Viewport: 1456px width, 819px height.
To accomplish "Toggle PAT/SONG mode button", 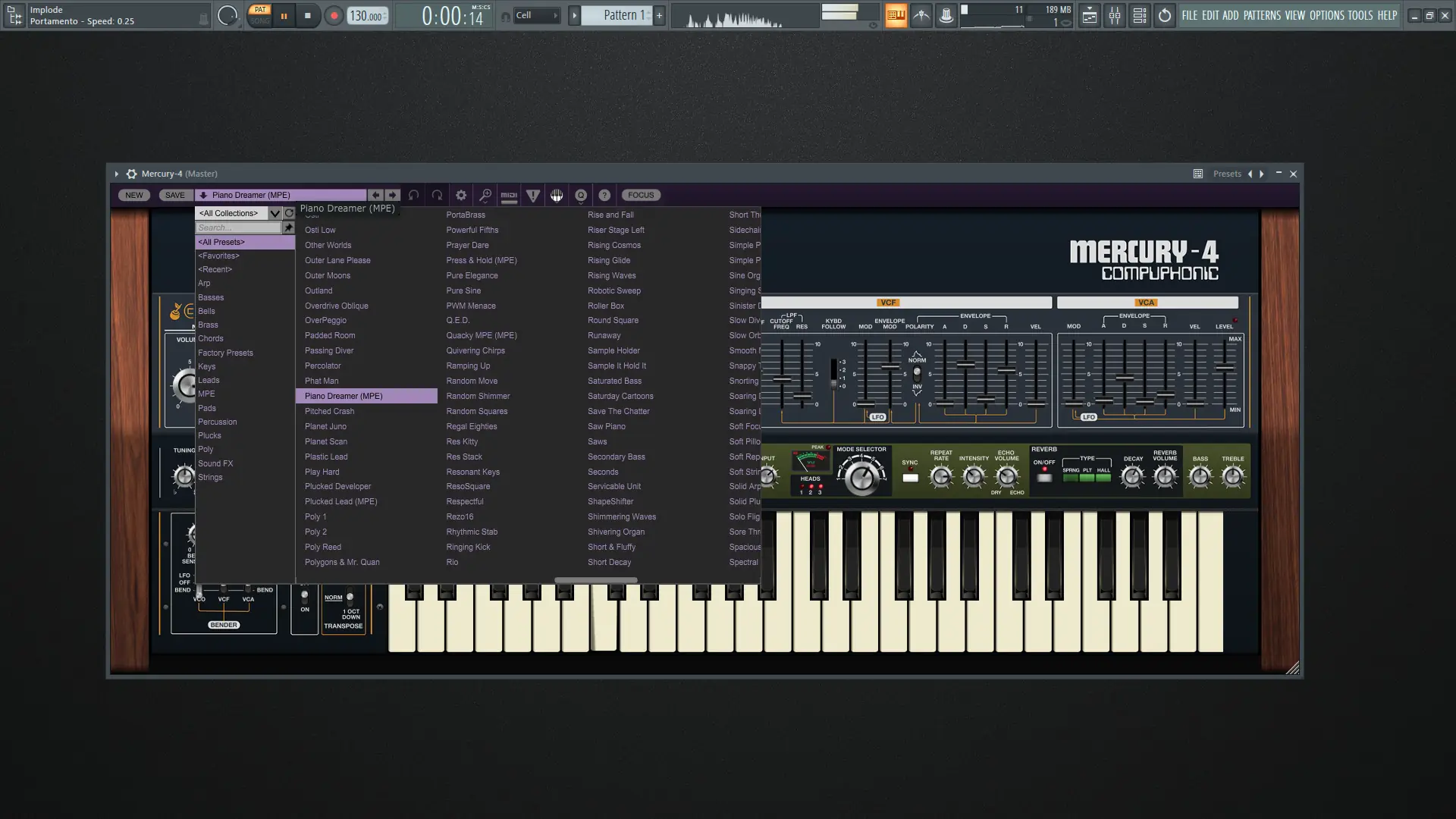I will pyautogui.click(x=260, y=15).
